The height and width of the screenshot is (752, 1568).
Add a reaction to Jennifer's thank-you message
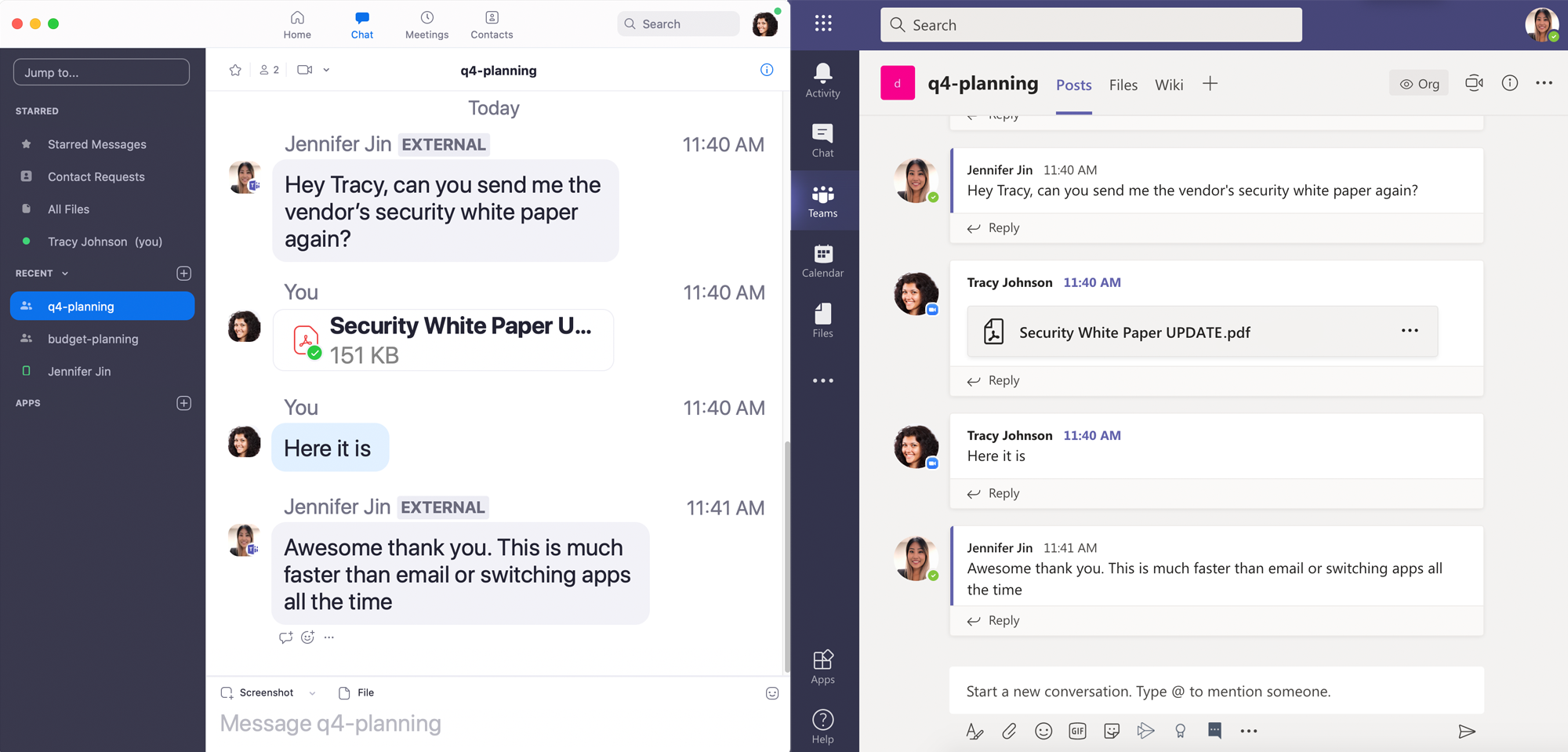[307, 638]
